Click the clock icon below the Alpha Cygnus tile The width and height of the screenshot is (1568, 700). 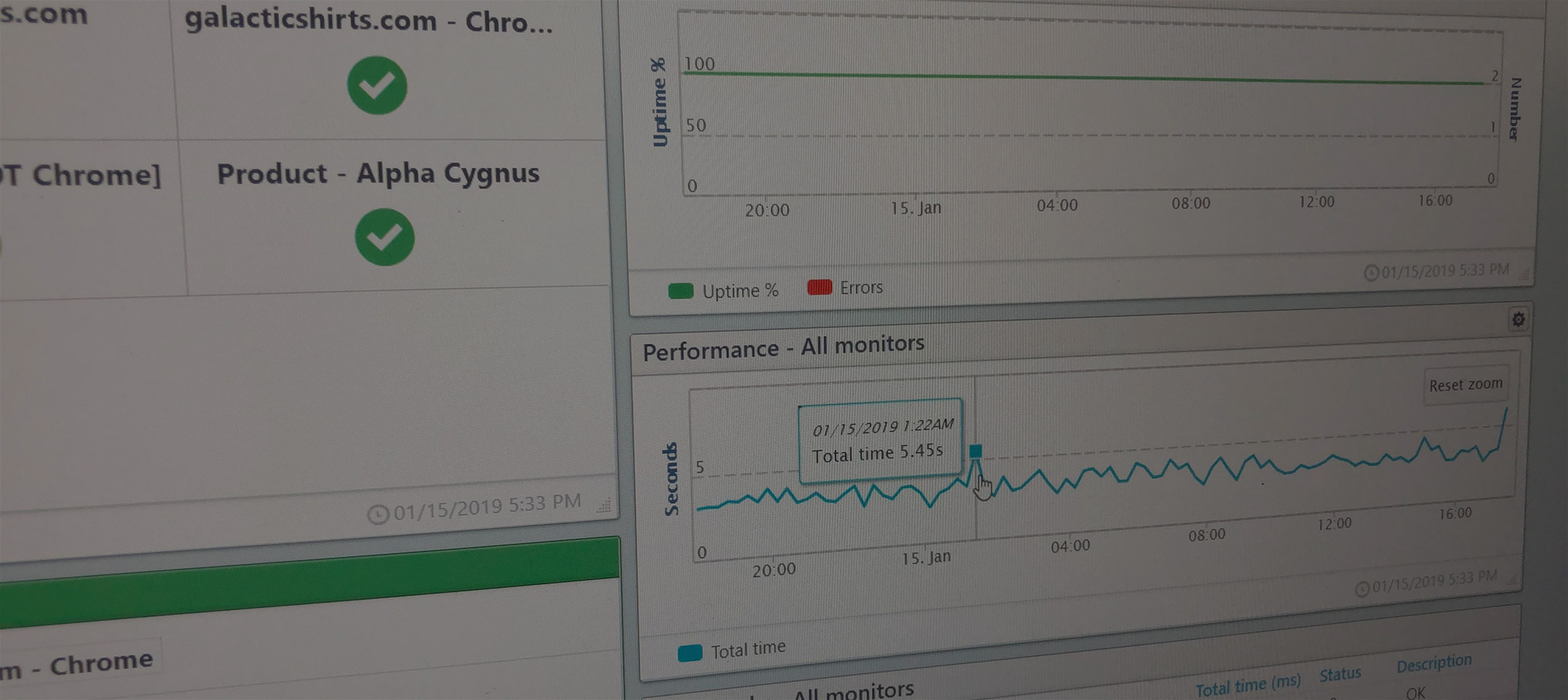[x=379, y=514]
